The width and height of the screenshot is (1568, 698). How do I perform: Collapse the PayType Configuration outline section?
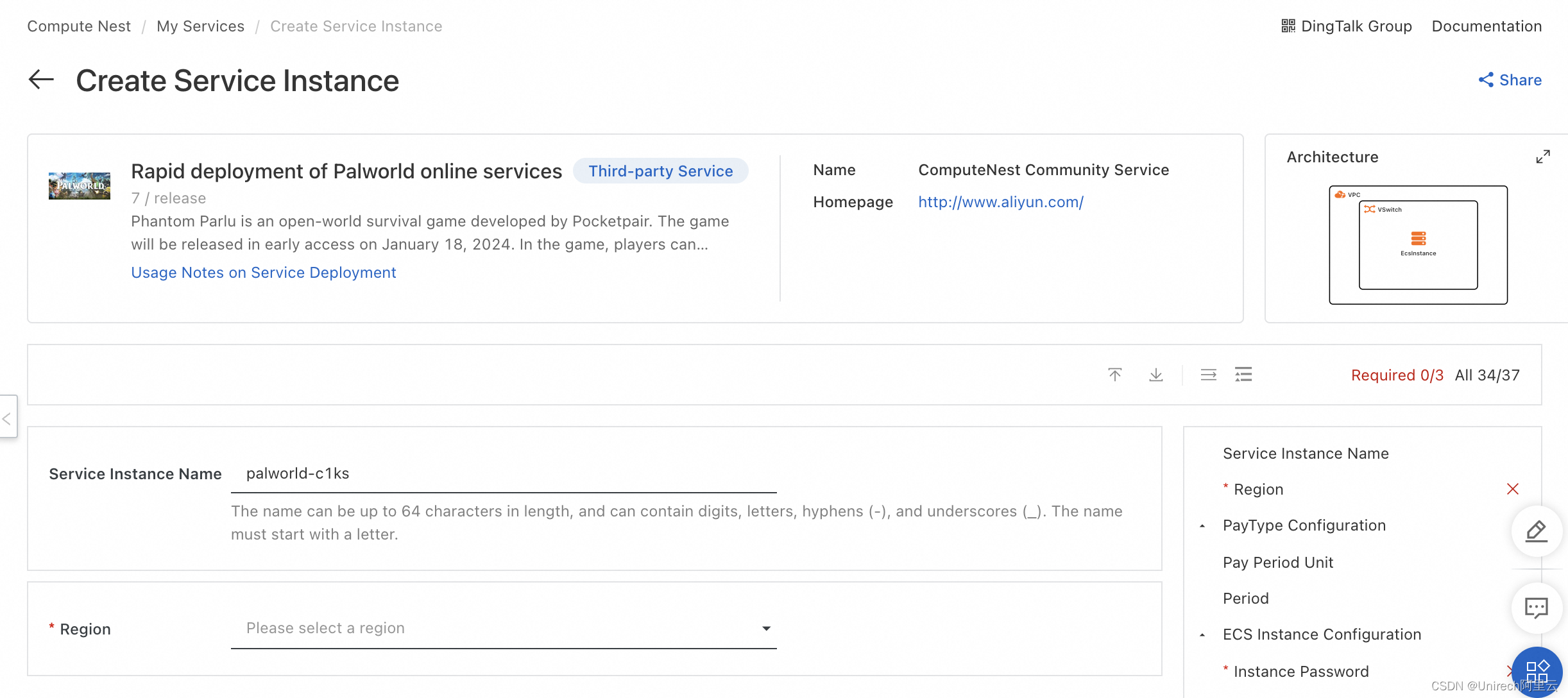click(x=1202, y=526)
